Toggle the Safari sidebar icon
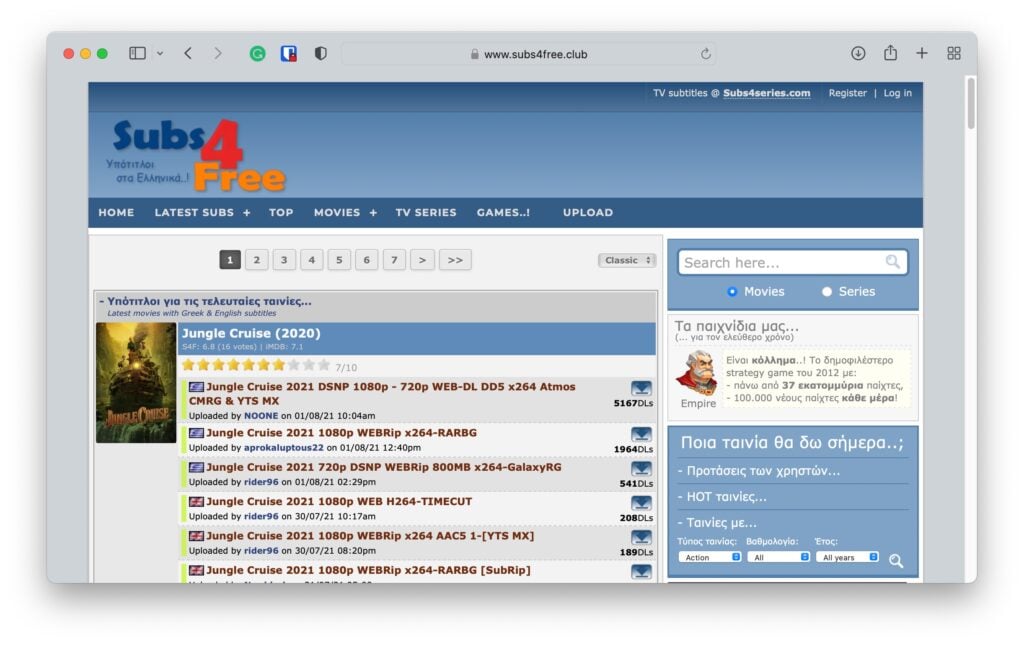This screenshot has width=1024, height=645. click(137, 54)
